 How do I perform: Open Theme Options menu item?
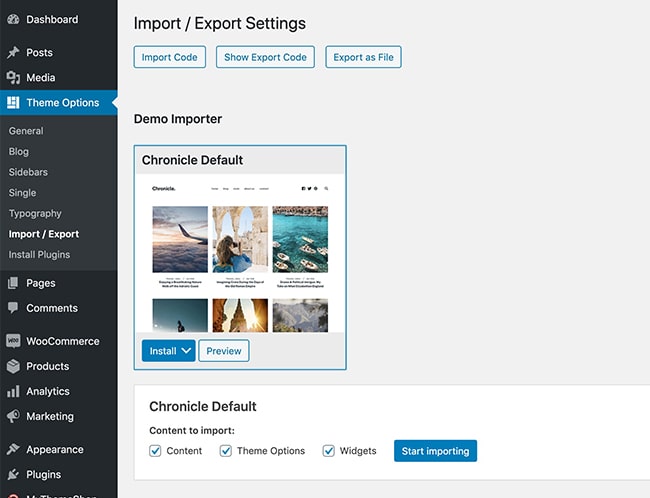click(x=58, y=102)
